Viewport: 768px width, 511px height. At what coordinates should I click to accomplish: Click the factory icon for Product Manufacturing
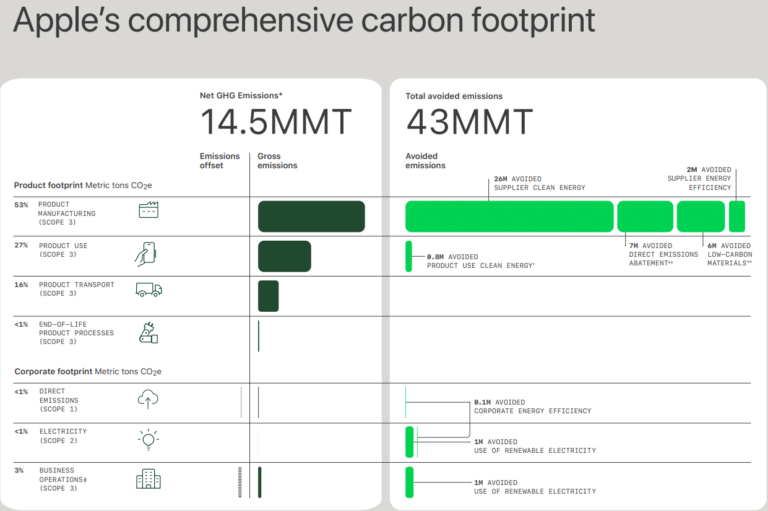pyautogui.click(x=148, y=210)
